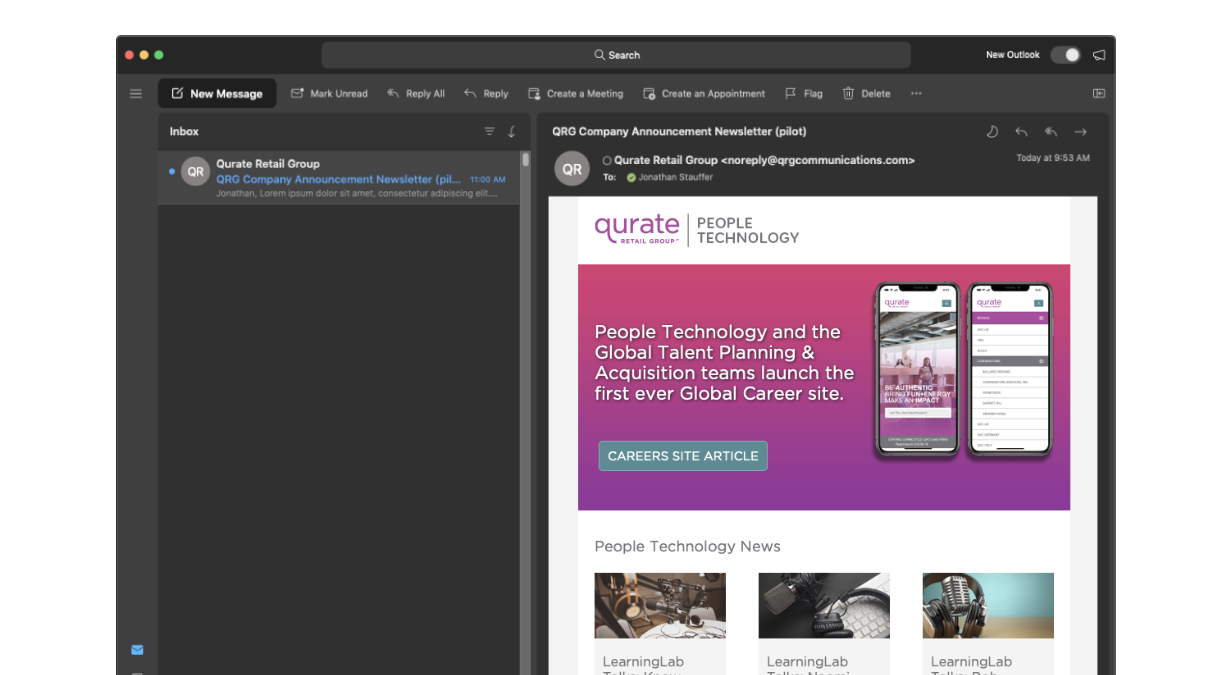Click the phone mockup image in banner
The image size is (1232, 675).
tap(964, 371)
